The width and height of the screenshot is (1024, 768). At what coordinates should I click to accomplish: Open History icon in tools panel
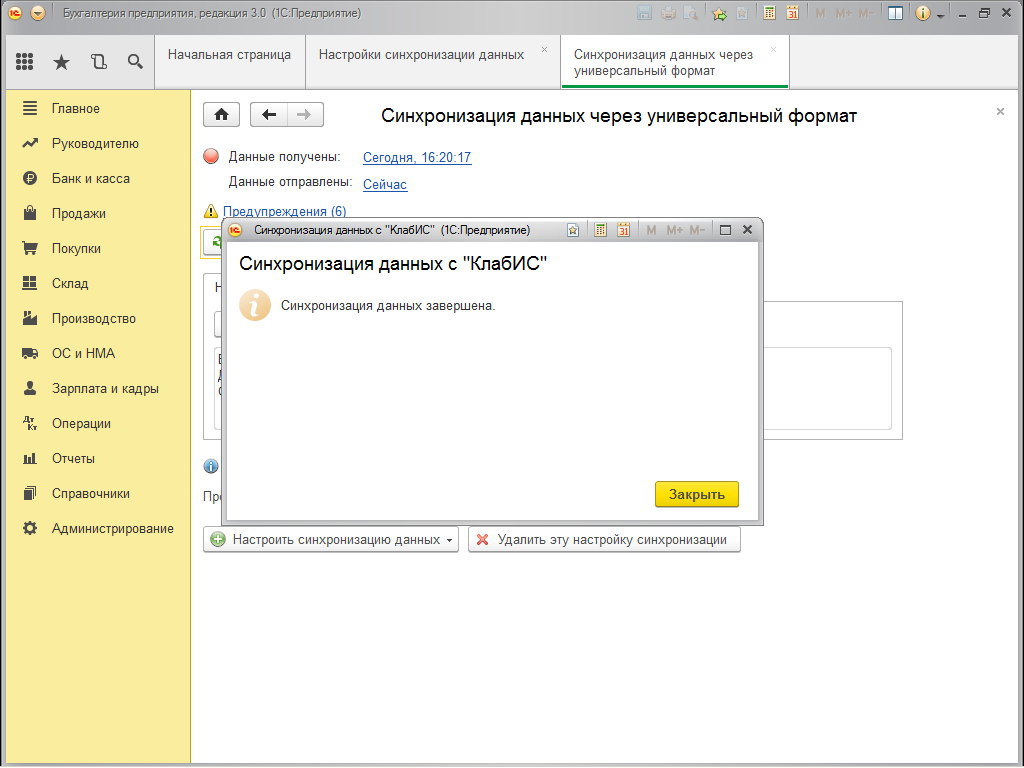(x=99, y=61)
